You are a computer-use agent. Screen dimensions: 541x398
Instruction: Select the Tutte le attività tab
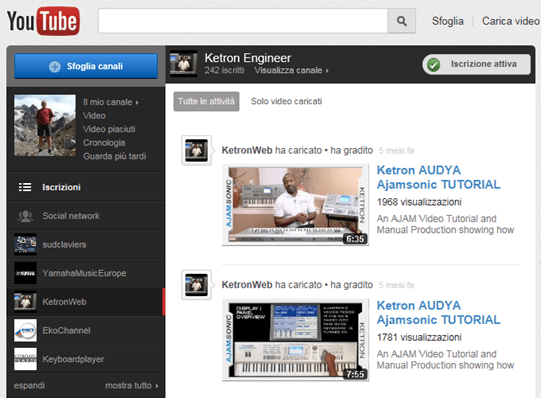click(x=206, y=101)
